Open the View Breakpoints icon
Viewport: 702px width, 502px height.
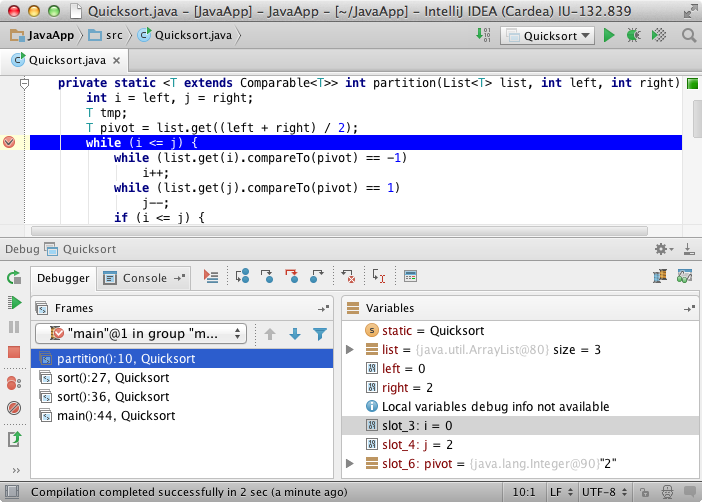pyautogui.click(x=14, y=383)
